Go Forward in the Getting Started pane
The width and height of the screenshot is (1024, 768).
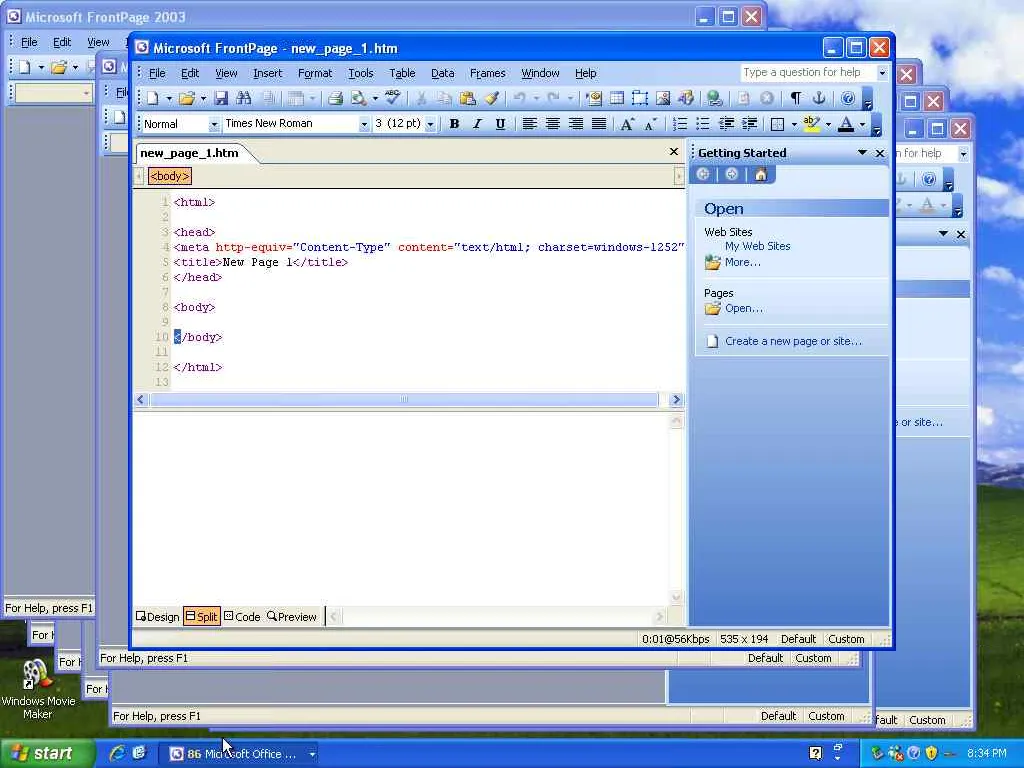[x=731, y=174]
